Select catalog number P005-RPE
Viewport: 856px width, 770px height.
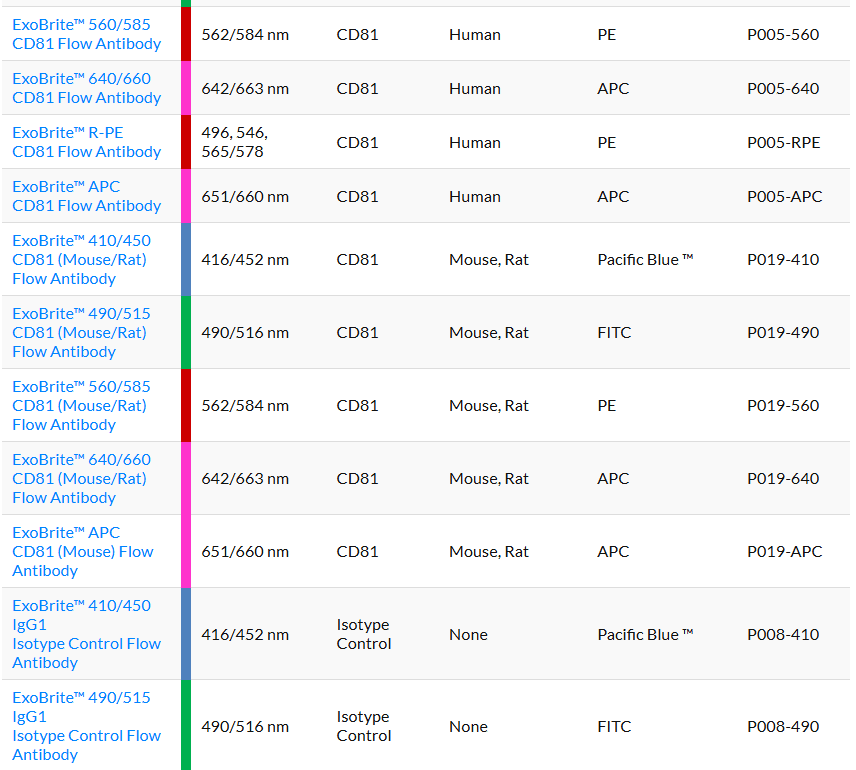(783, 143)
